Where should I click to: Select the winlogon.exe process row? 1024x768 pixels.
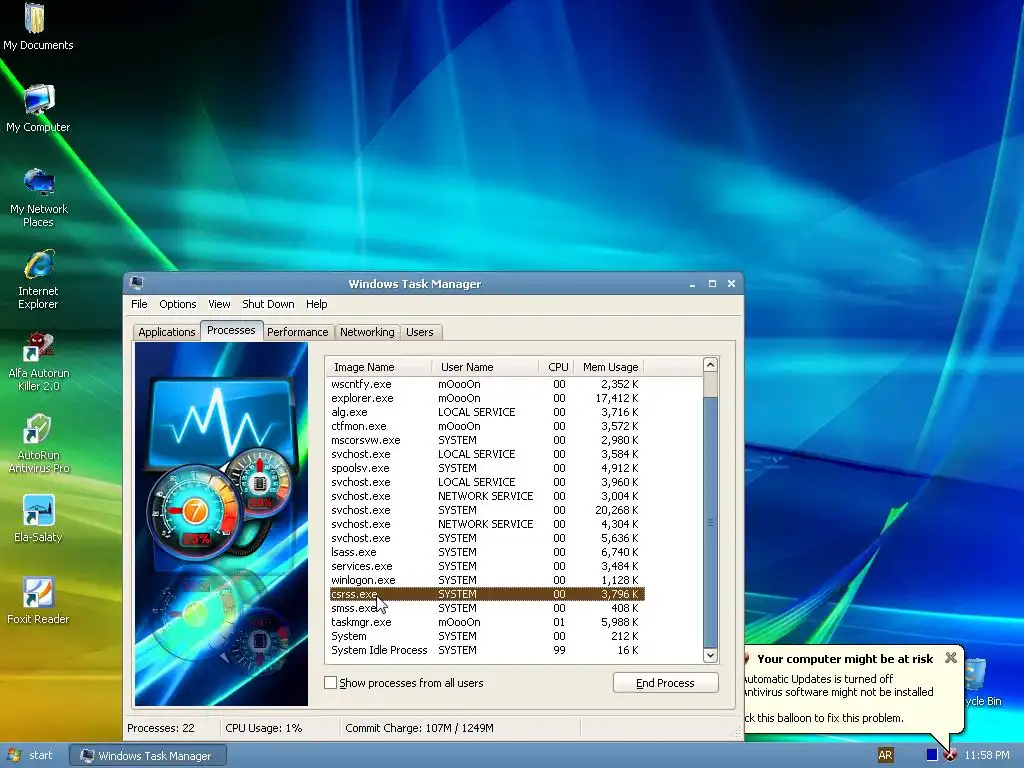tap(485, 580)
